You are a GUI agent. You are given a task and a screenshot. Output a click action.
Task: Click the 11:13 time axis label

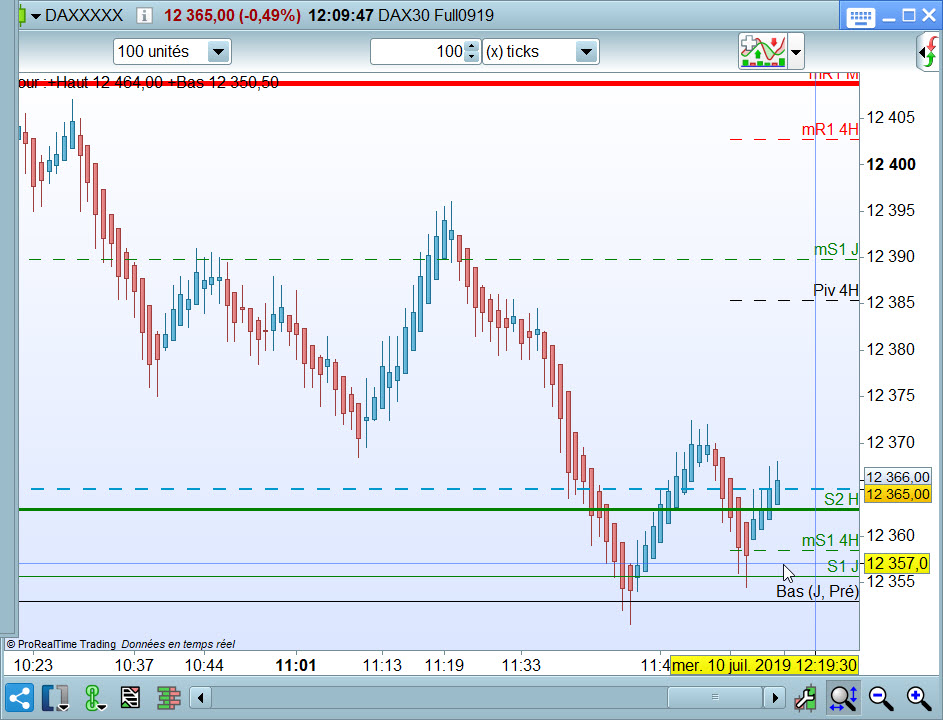[x=382, y=665]
